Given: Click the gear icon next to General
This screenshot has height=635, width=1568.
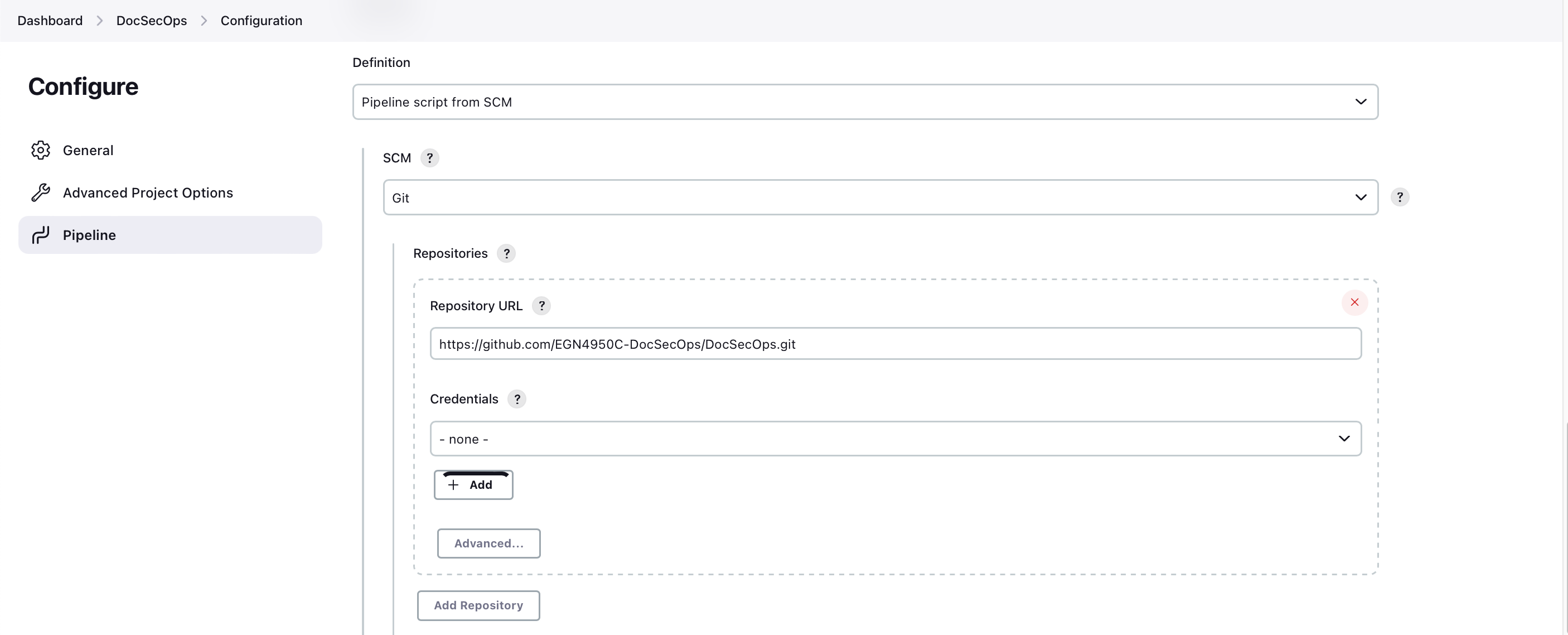Looking at the screenshot, I should tap(40, 150).
